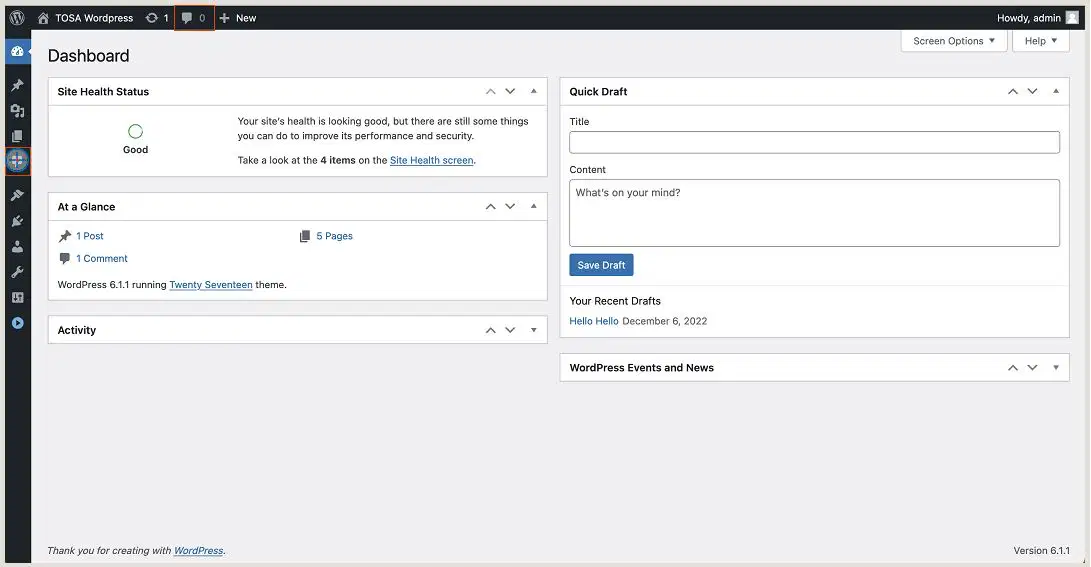Move Activity widget up
Viewport: 1091px width, 567px height.
coord(491,330)
